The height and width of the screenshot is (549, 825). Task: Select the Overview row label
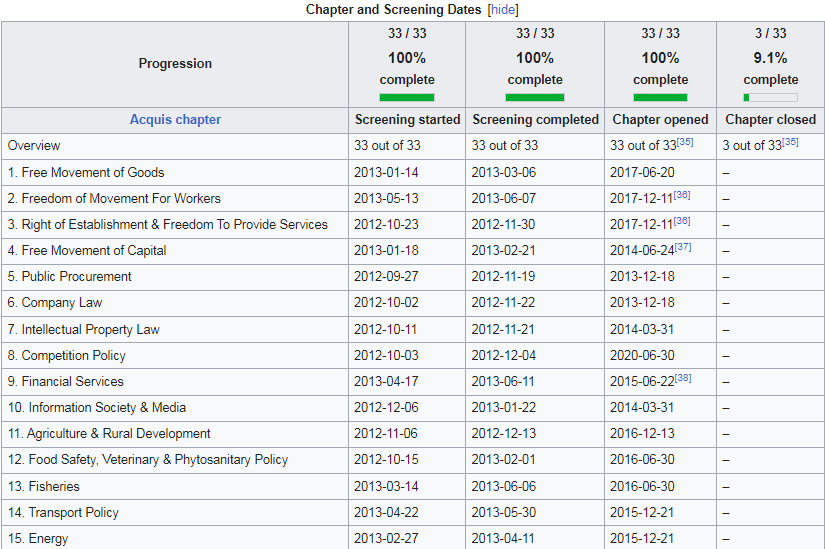point(34,146)
